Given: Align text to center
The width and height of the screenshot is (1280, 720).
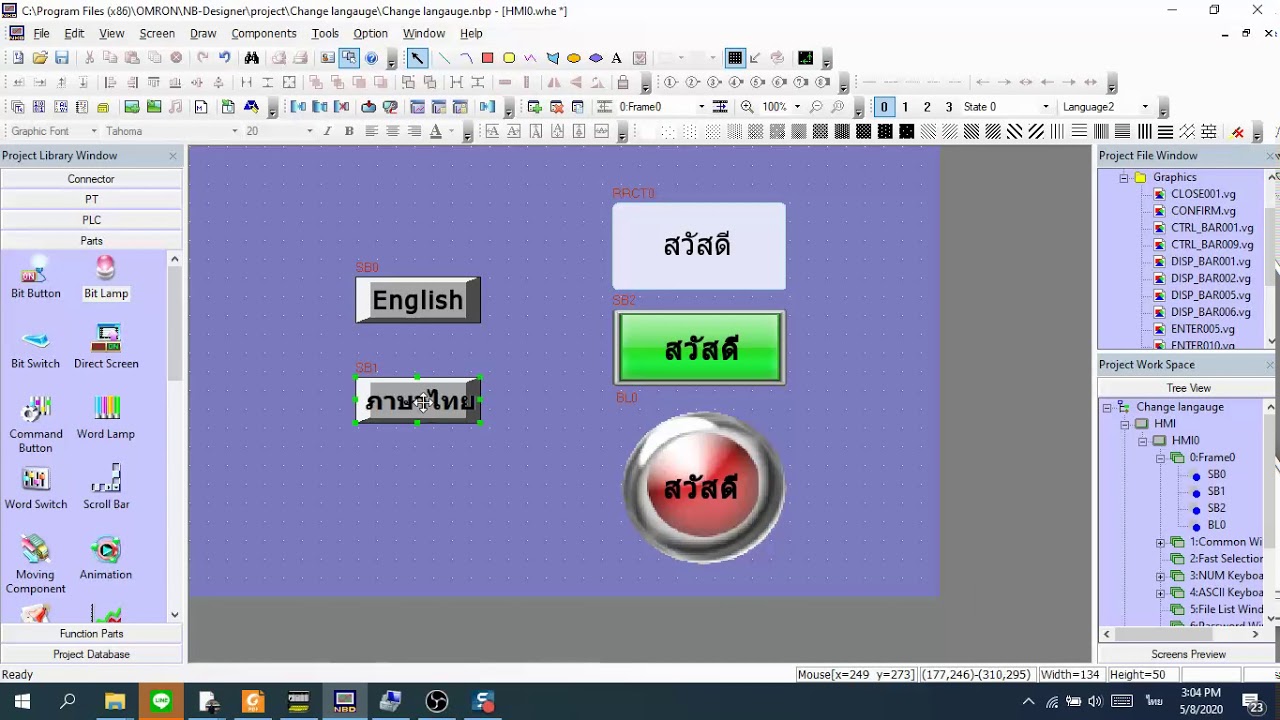Looking at the screenshot, I should coord(392,131).
